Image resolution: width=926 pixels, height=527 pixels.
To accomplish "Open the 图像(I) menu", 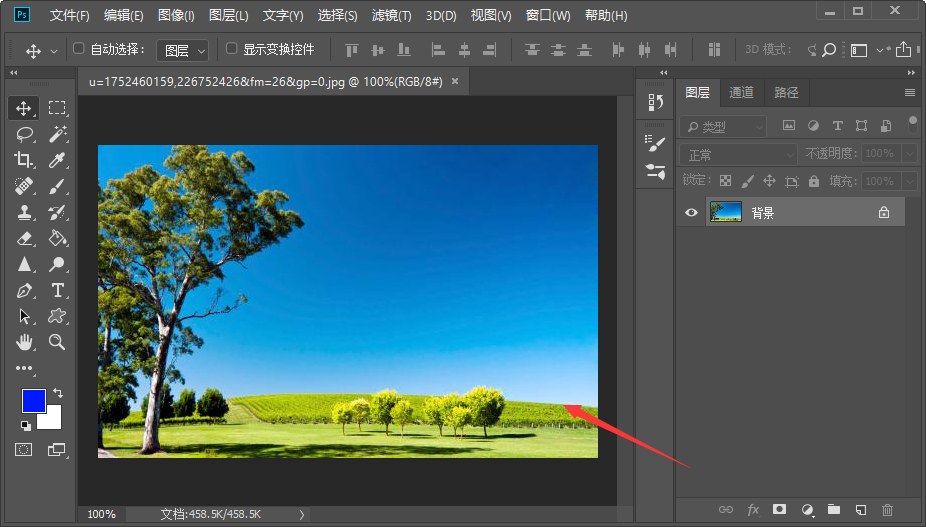I will 176,15.
